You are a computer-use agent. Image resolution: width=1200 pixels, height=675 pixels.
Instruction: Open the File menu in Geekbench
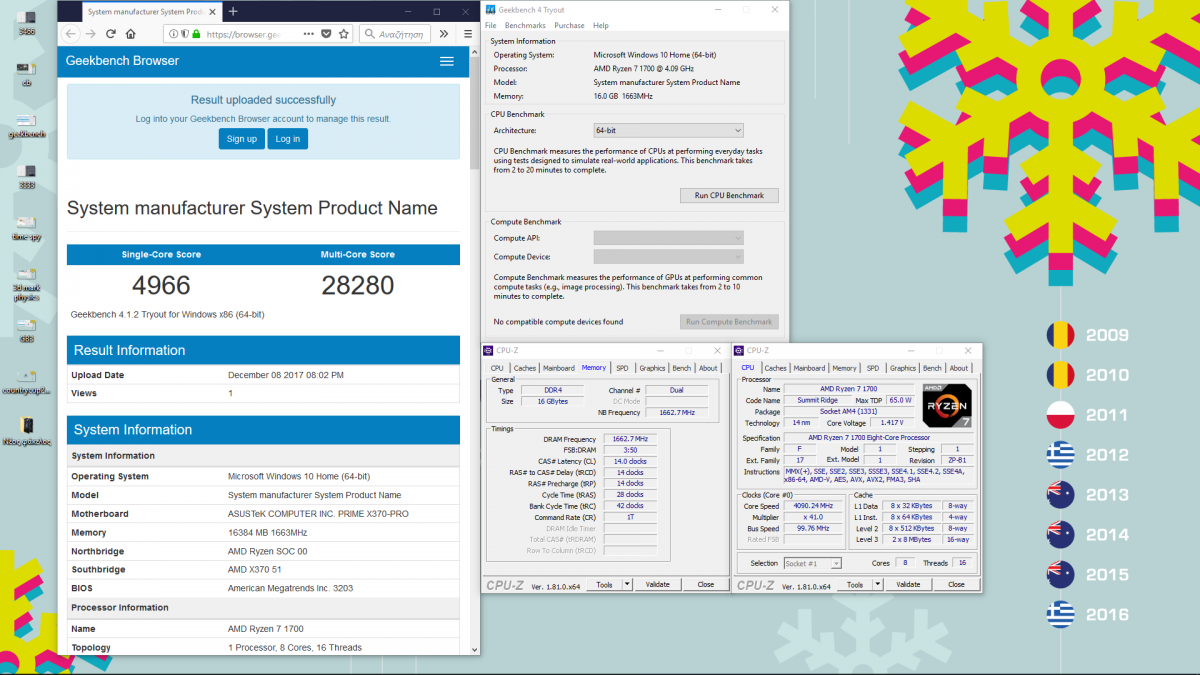tap(491, 25)
